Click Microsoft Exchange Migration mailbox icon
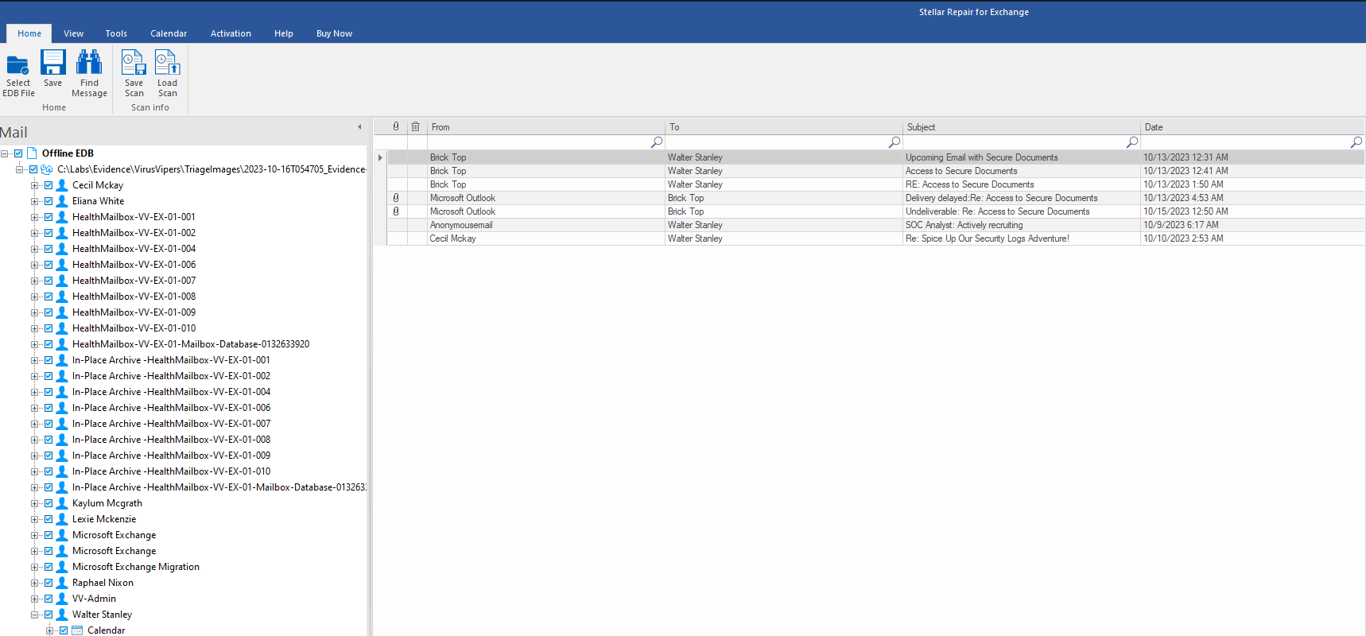Image resolution: width=1366 pixels, height=636 pixels. click(x=62, y=566)
